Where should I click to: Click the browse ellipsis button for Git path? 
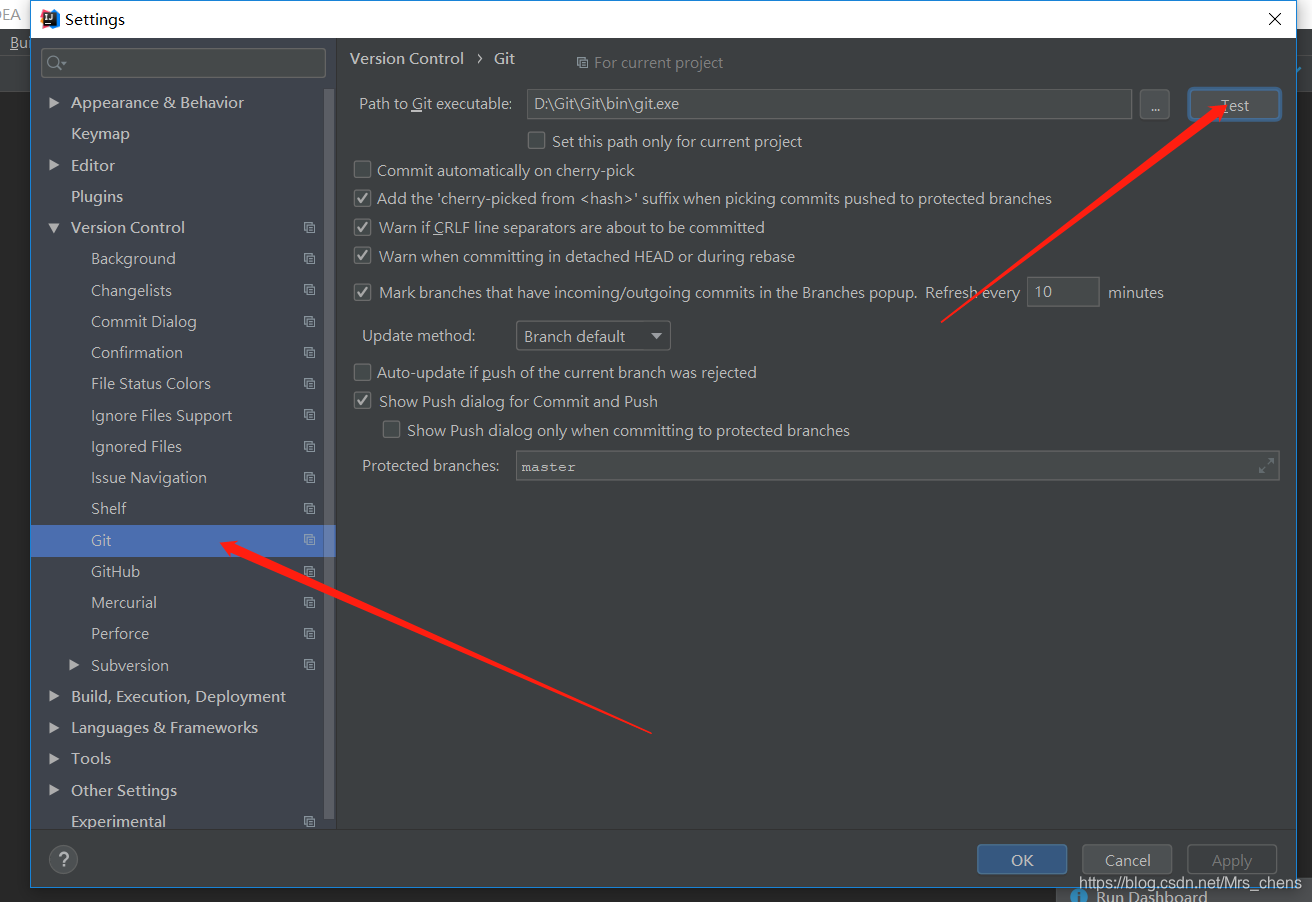(1154, 104)
